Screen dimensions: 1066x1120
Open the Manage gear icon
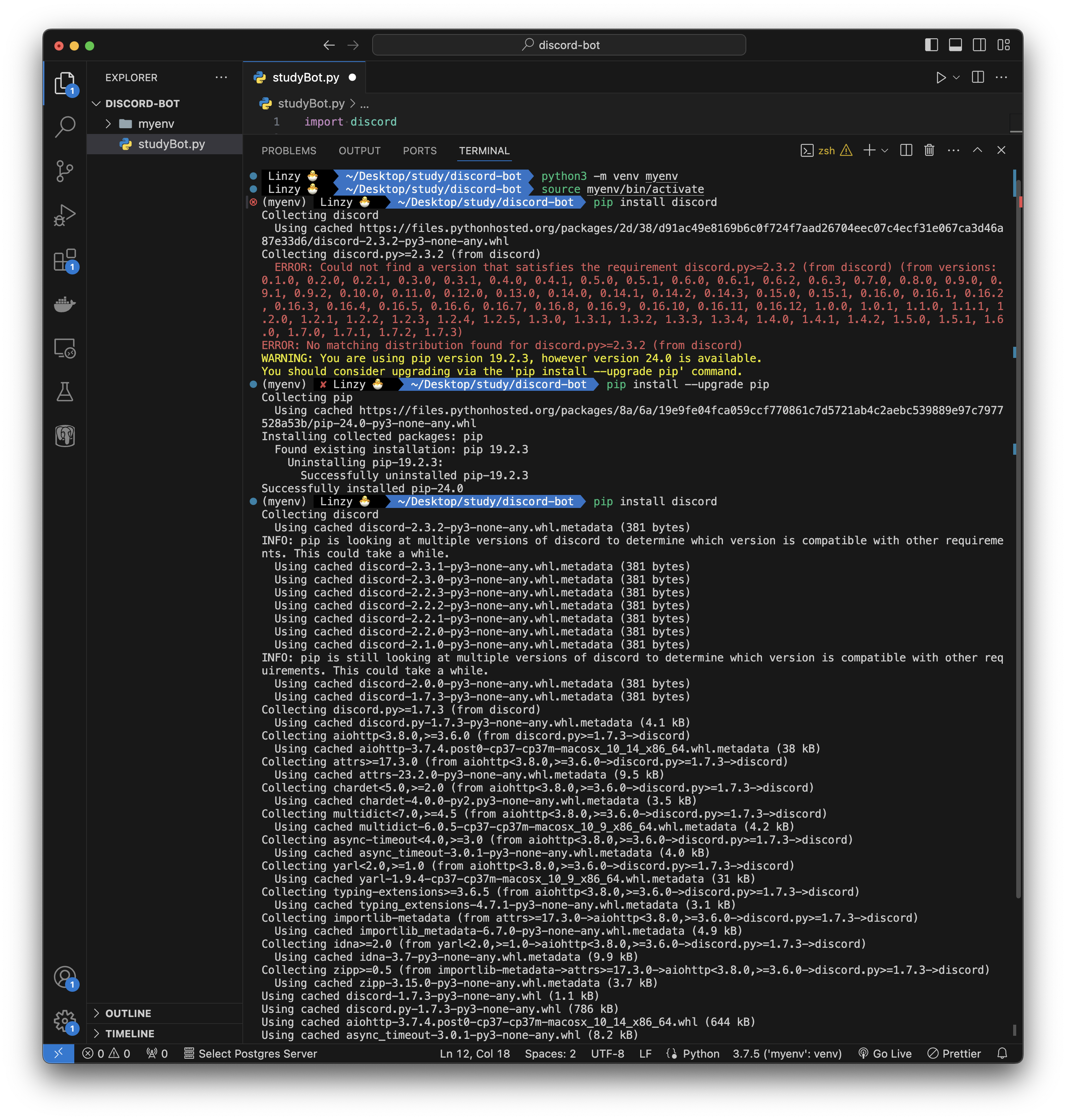tap(65, 1021)
